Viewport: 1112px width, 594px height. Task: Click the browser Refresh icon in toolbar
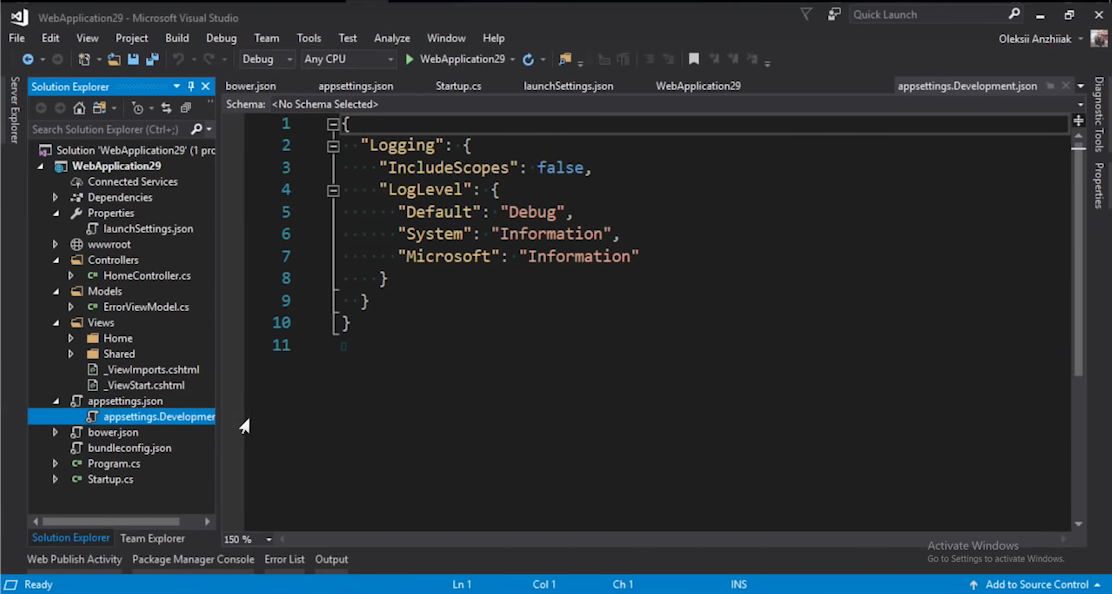pyautogui.click(x=528, y=60)
